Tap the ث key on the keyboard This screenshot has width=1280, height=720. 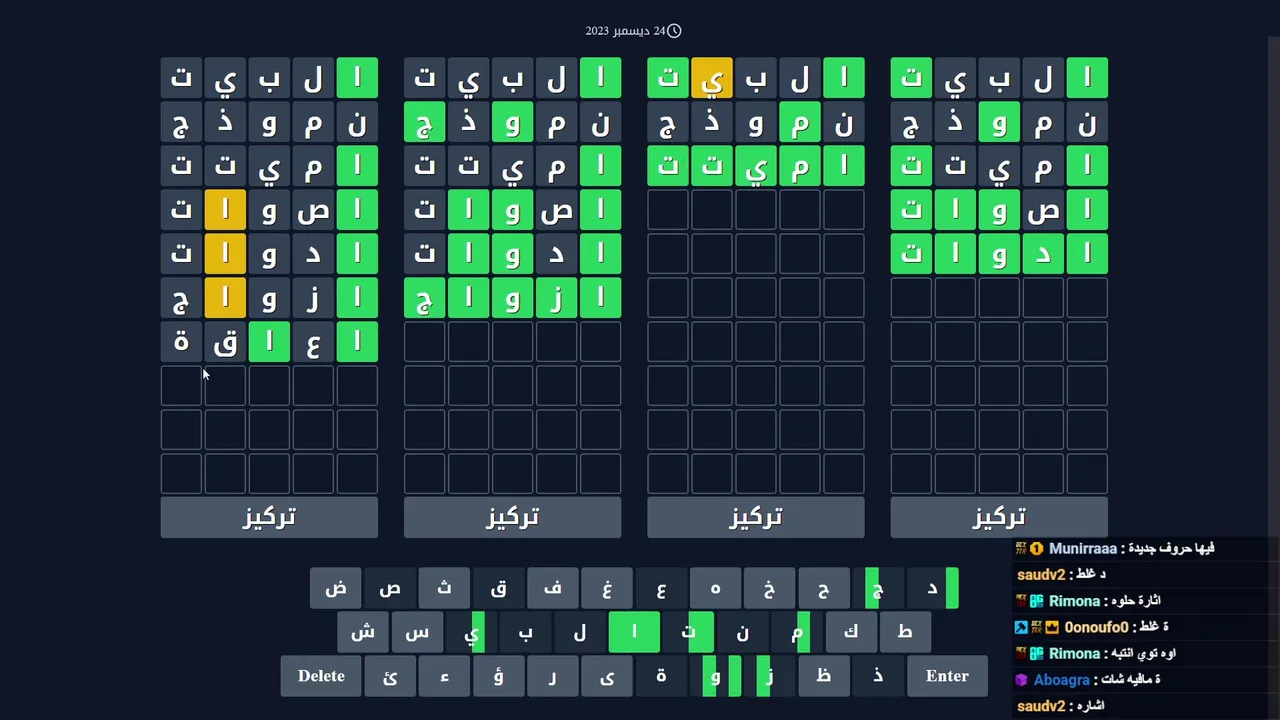pos(444,588)
